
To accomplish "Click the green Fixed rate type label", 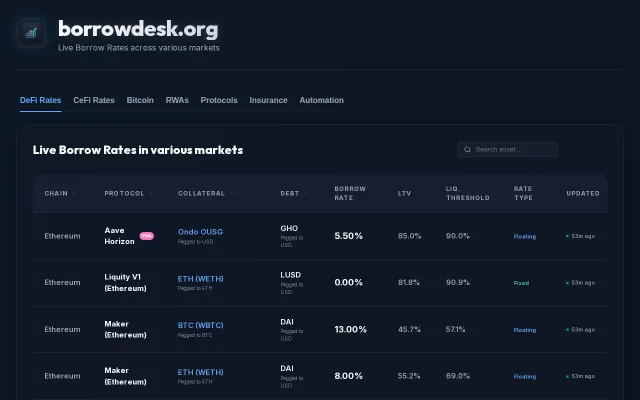I will coord(521,283).
